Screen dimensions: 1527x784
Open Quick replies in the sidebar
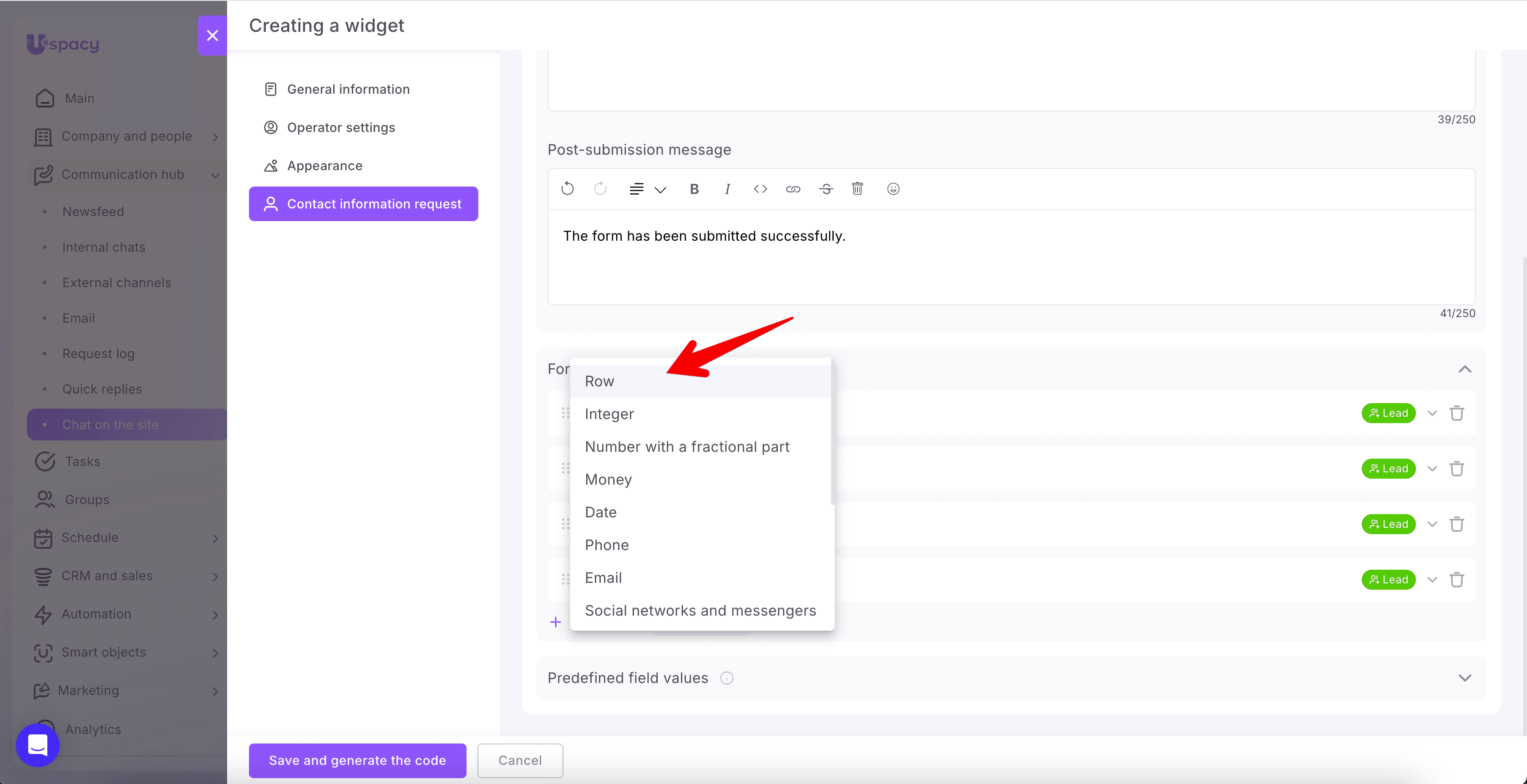click(x=102, y=389)
